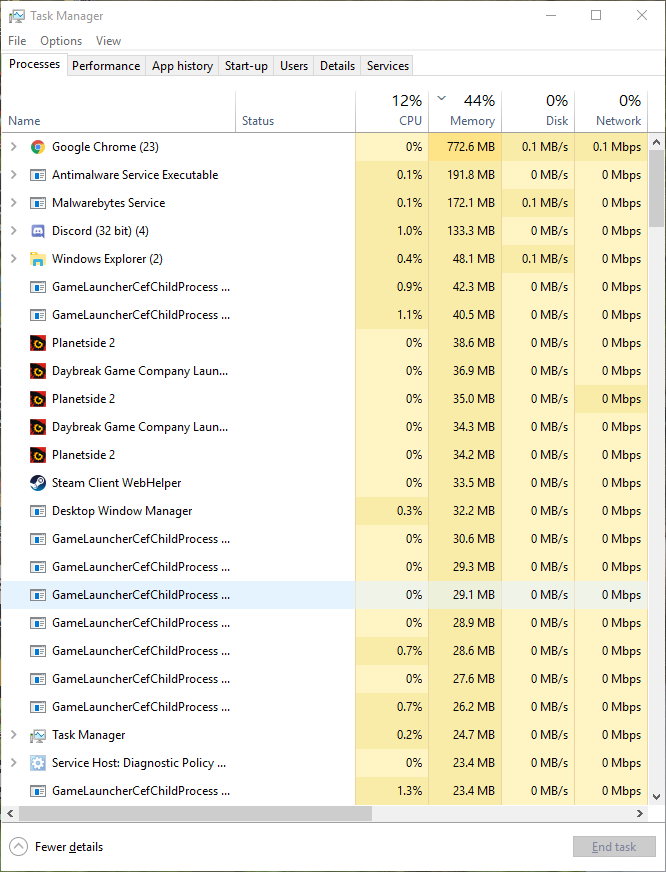
Task: Select the Processes tab
Action: click(x=34, y=64)
